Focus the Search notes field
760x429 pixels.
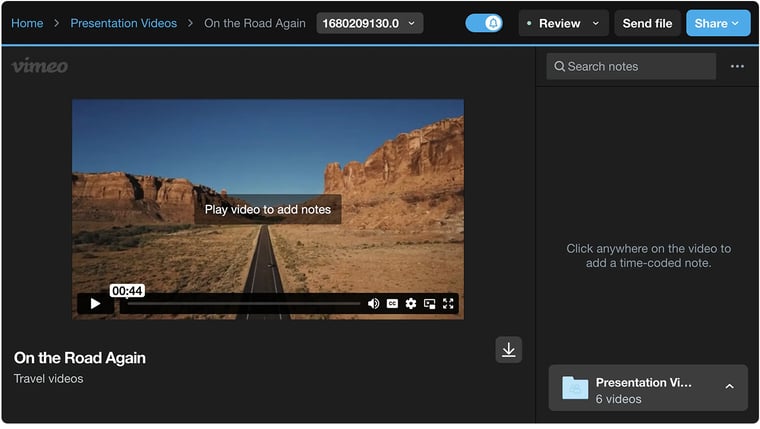click(630, 67)
